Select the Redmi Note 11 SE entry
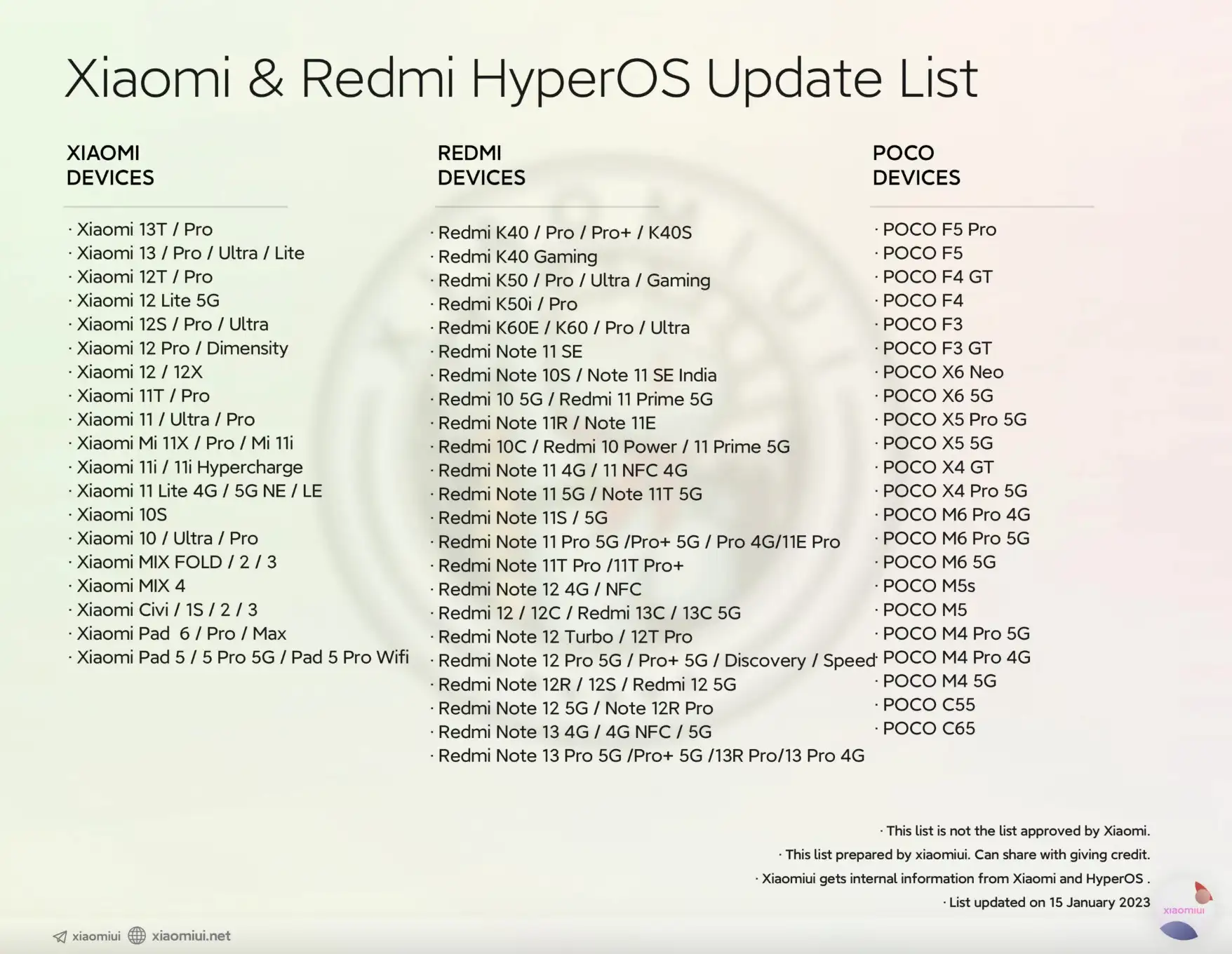Viewport: 1232px width, 954px height. [x=510, y=351]
